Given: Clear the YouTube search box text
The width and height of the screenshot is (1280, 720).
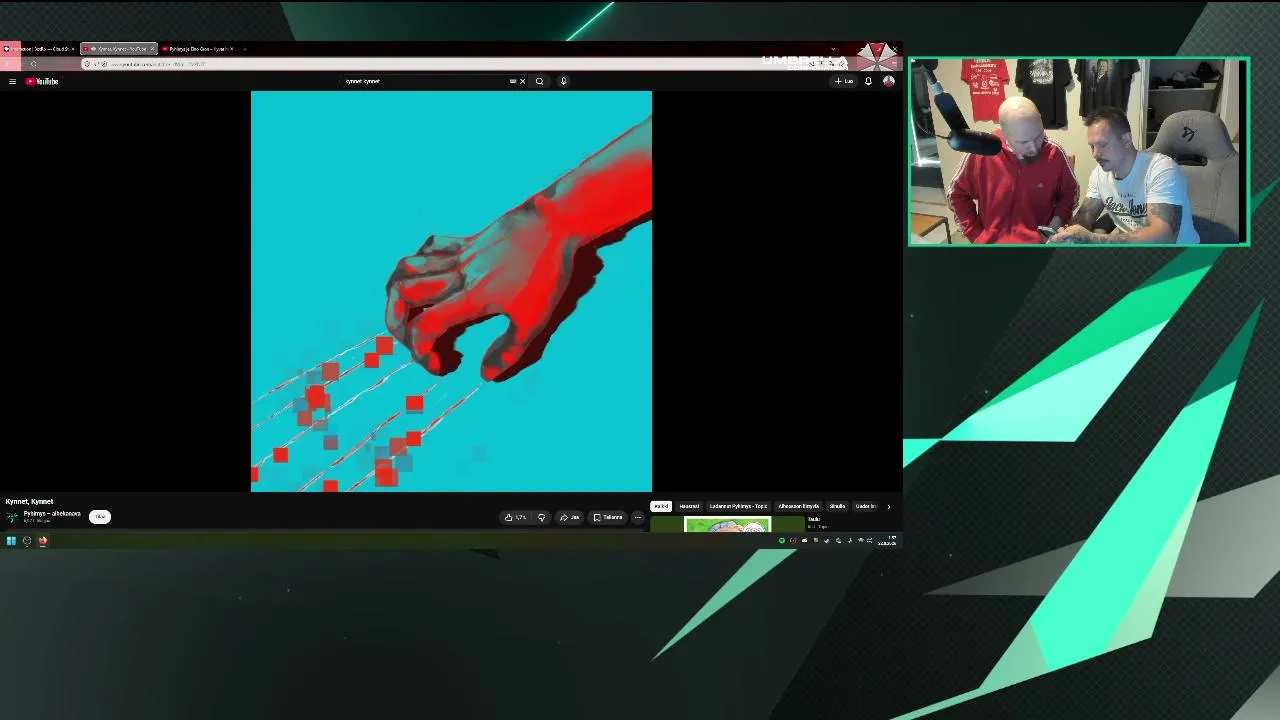Looking at the screenshot, I should tap(522, 81).
